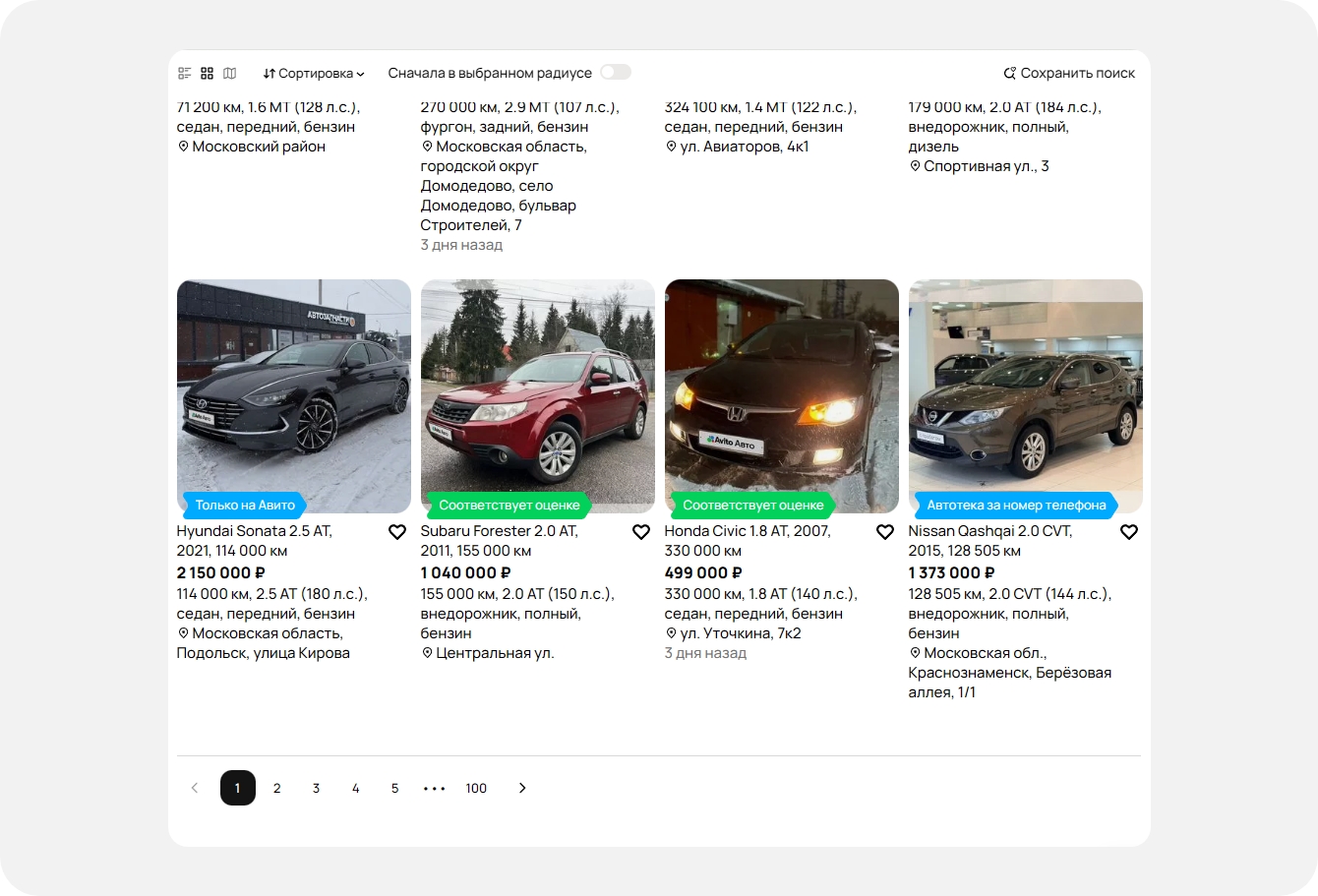The image size is (1318, 896).
Task: Click '3 дня назад' under Домодедово listing
Action: 462,245
